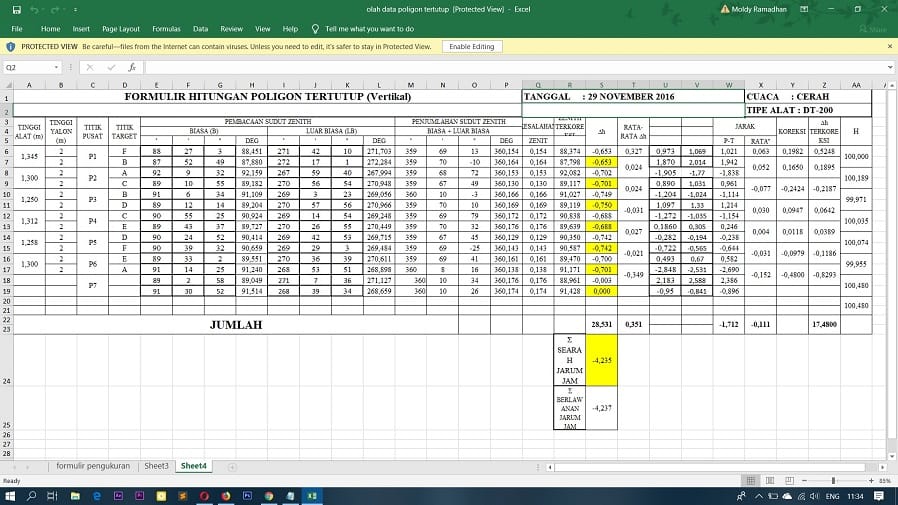This screenshot has height=505, width=898.
Task: Click cell 'CUACA : CERAH'
Action: pos(808,97)
